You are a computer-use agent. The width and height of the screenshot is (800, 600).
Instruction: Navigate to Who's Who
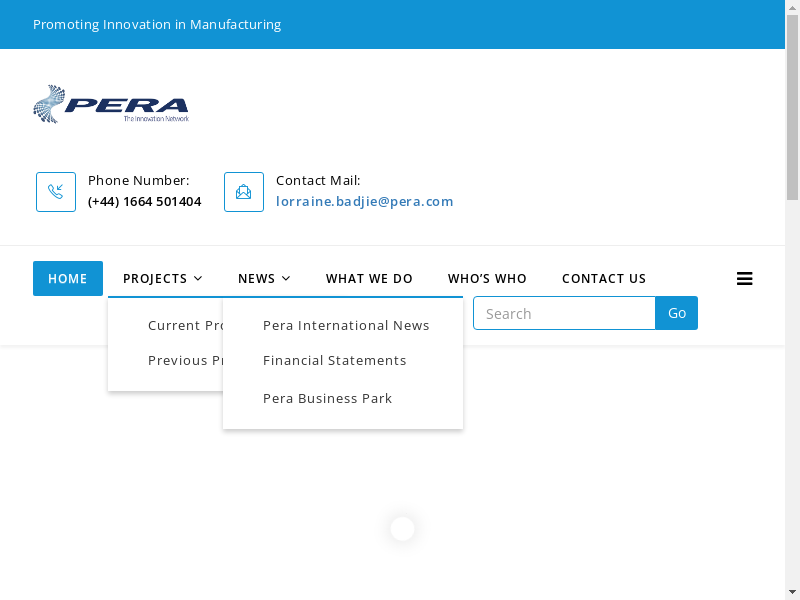coord(487,279)
